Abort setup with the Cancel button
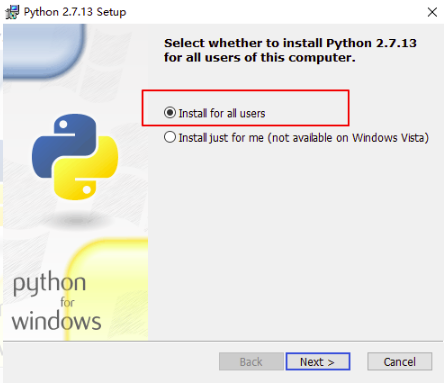Image resolution: width=445 pixels, height=383 pixels. pyautogui.click(x=400, y=362)
